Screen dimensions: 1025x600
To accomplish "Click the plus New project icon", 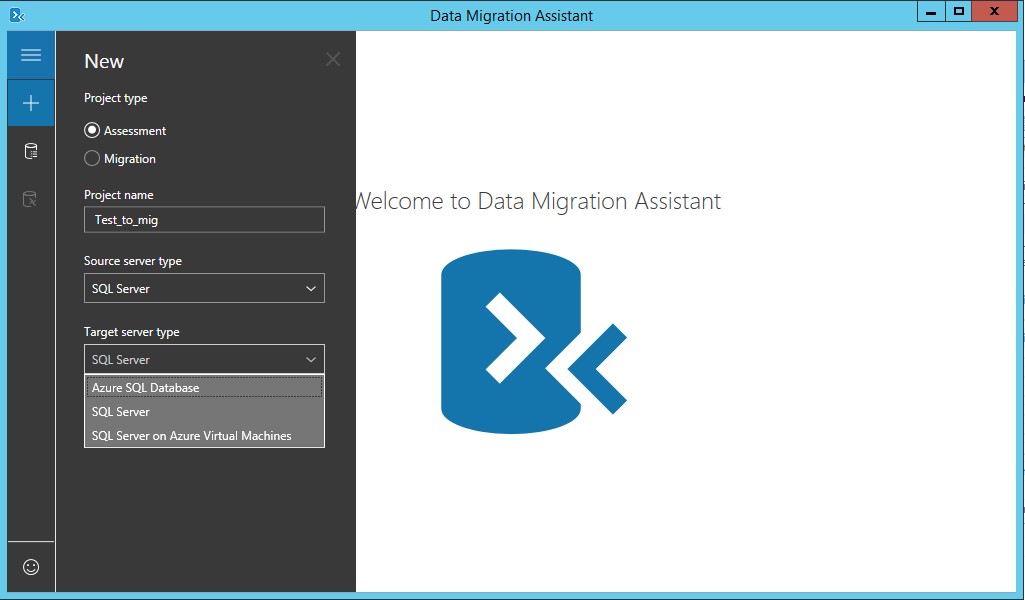I will pyautogui.click(x=31, y=103).
